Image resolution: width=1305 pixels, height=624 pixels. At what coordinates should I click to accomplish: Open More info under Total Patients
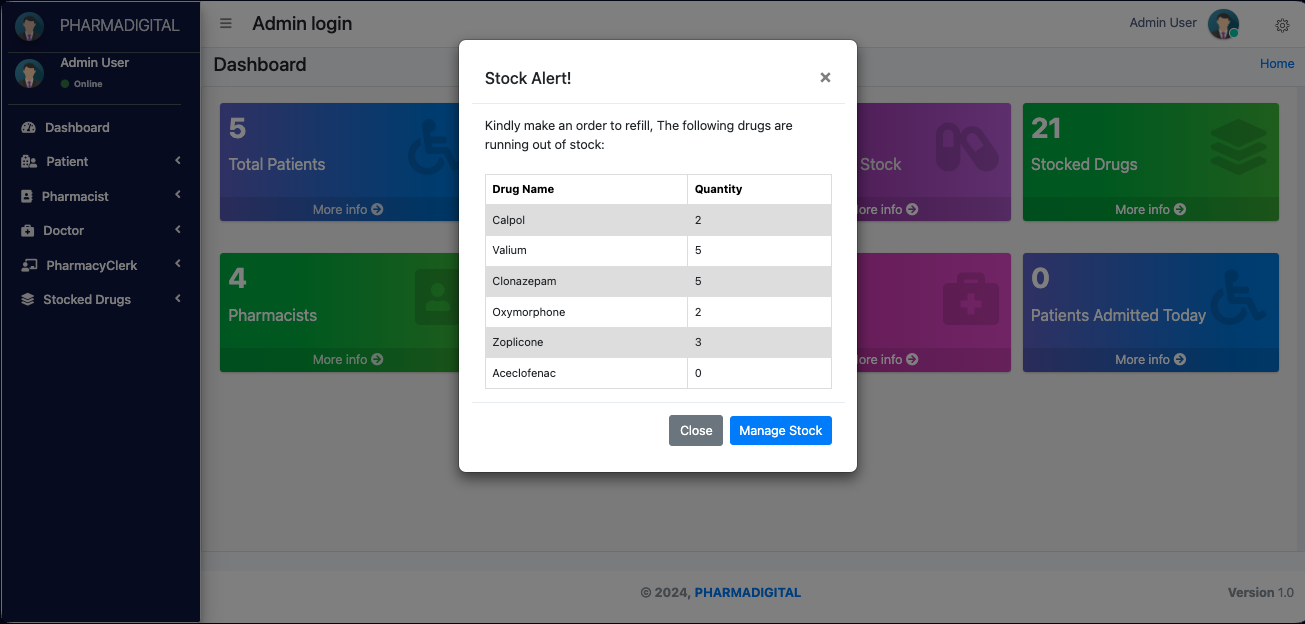point(348,210)
